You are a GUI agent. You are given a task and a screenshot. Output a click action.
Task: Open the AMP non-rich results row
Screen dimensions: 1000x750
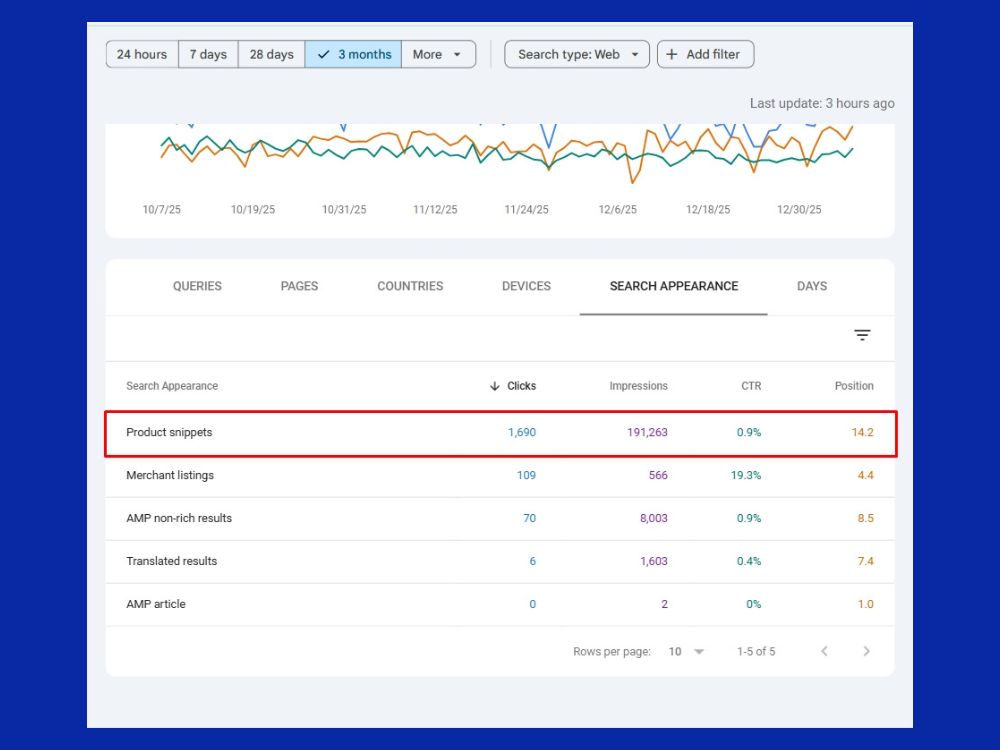point(500,518)
